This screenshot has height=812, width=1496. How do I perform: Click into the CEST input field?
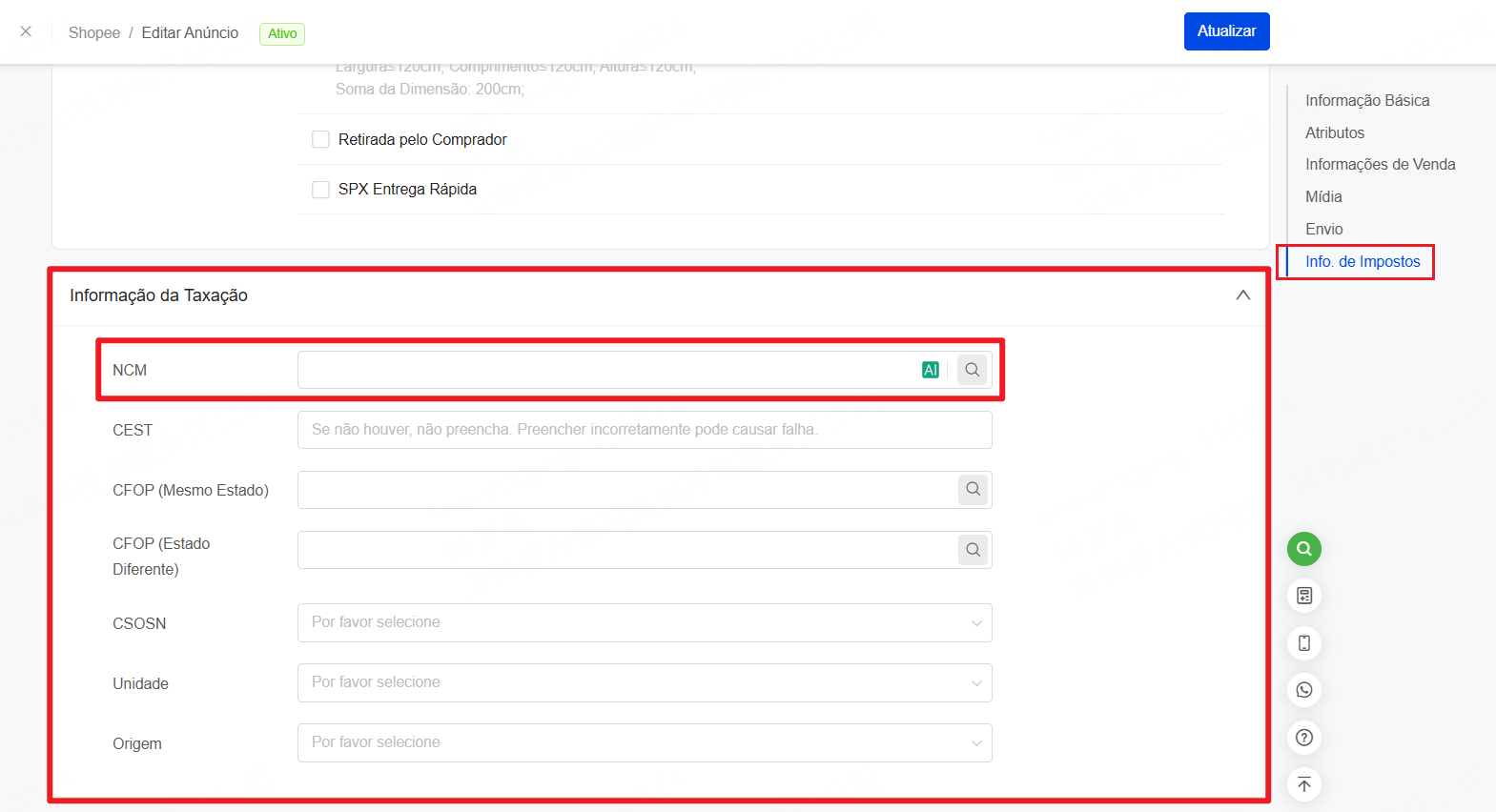pos(645,430)
